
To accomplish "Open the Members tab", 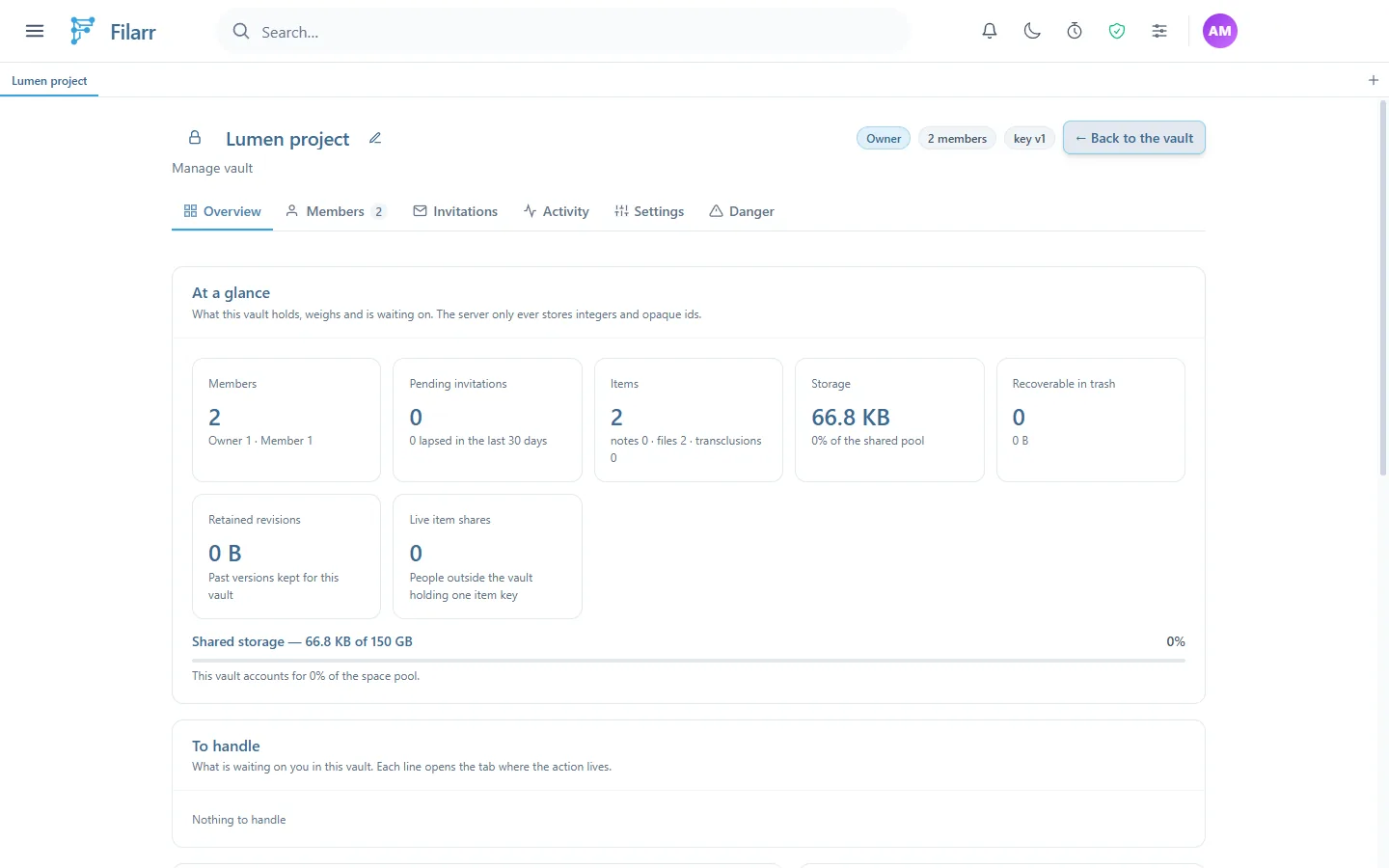I will tap(336, 211).
